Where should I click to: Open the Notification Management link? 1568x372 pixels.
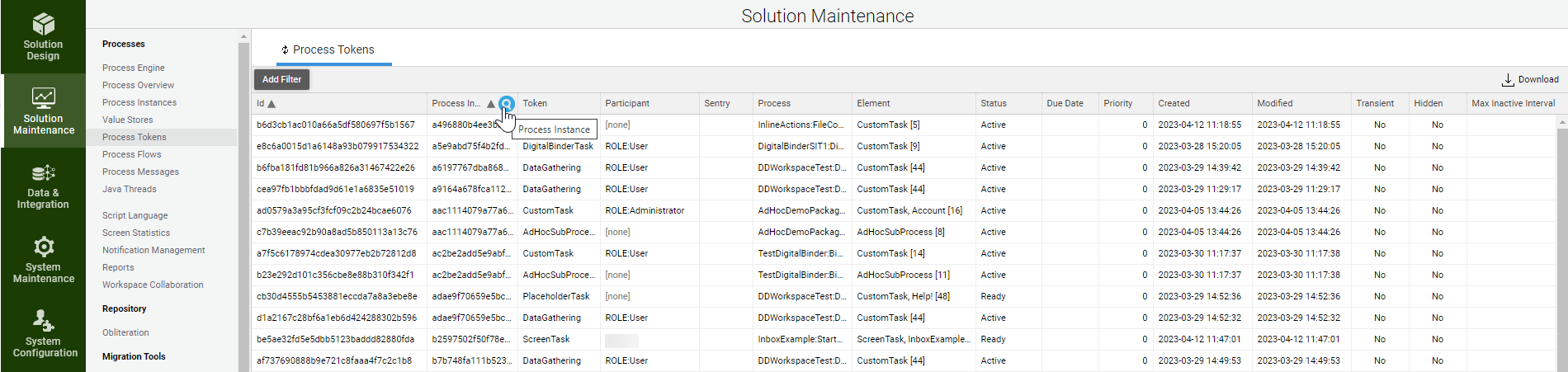click(x=153, y=251)
